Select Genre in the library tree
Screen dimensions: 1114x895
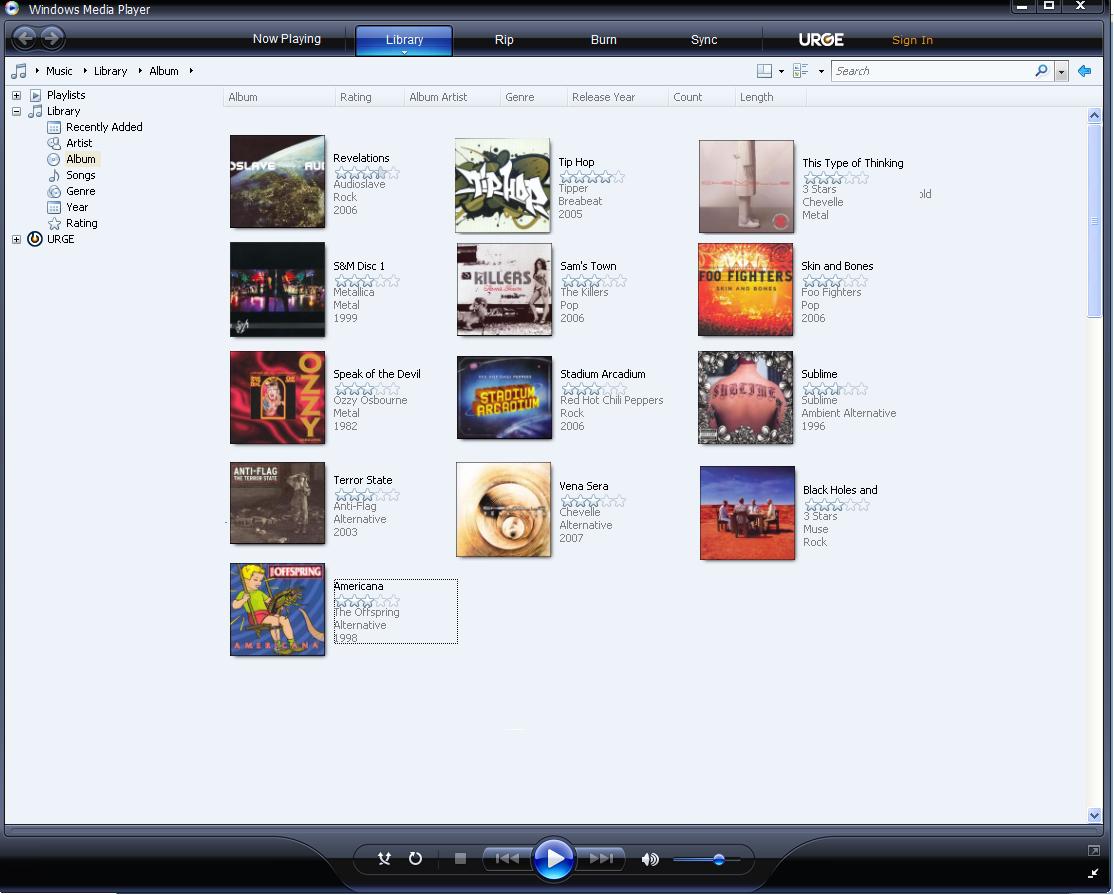tap(80, 191)
